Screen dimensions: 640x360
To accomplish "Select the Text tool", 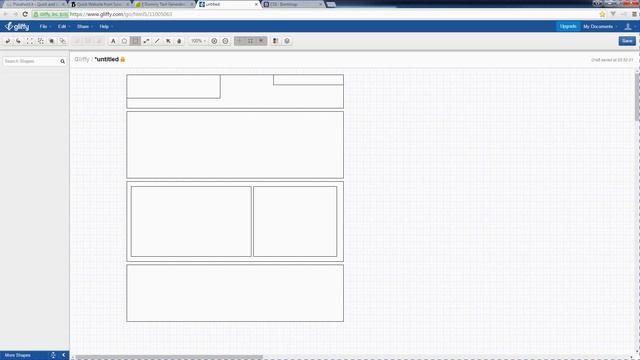I will (x=113, y=41).
